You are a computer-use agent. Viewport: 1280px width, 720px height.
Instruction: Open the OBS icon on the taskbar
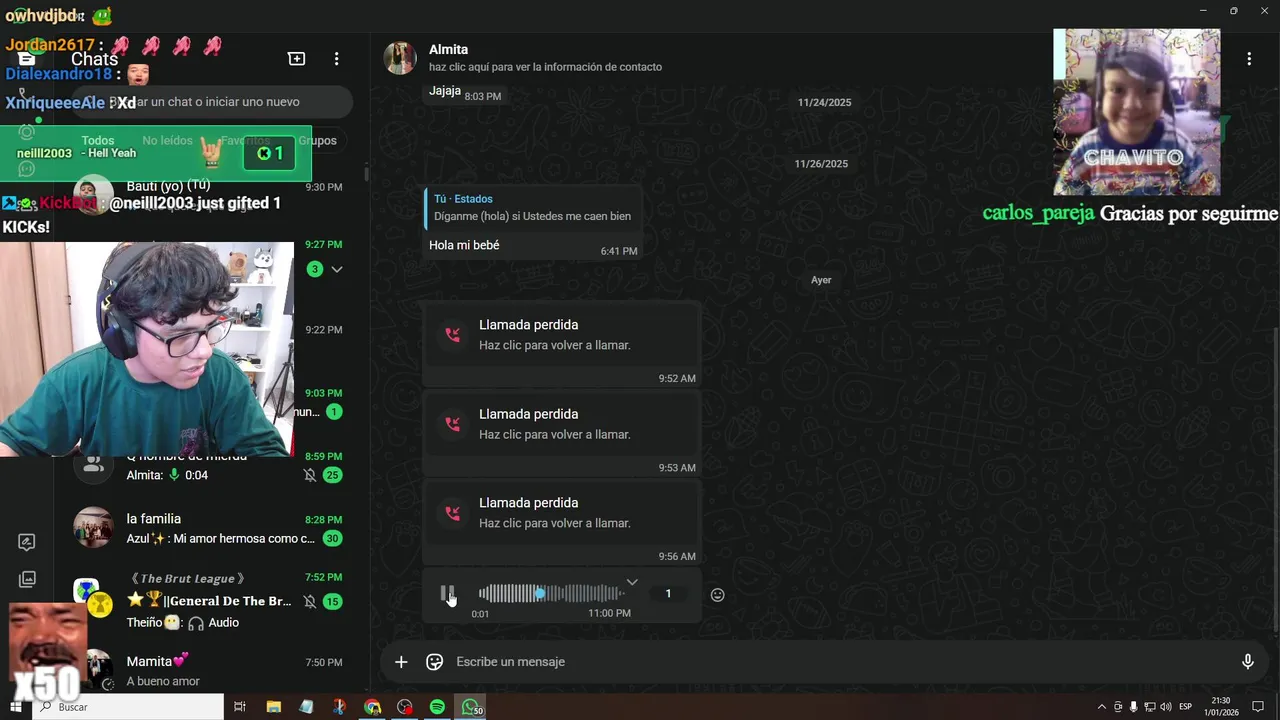pos(404,707)
